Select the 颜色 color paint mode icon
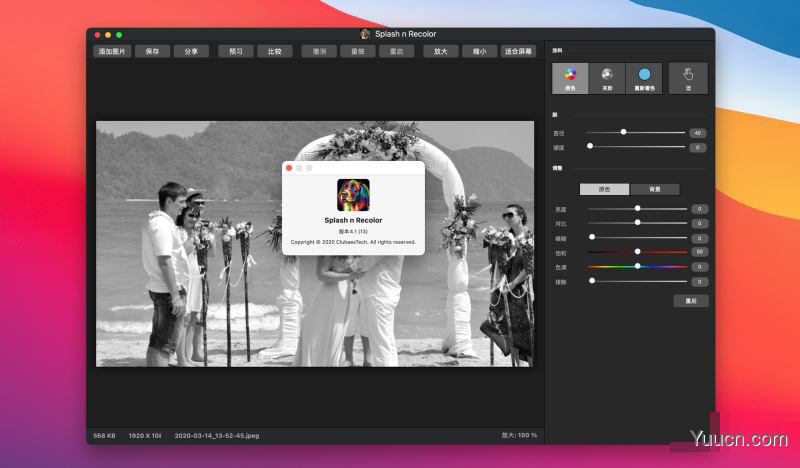This screenshot has height=468, width=800. [570, 78]
